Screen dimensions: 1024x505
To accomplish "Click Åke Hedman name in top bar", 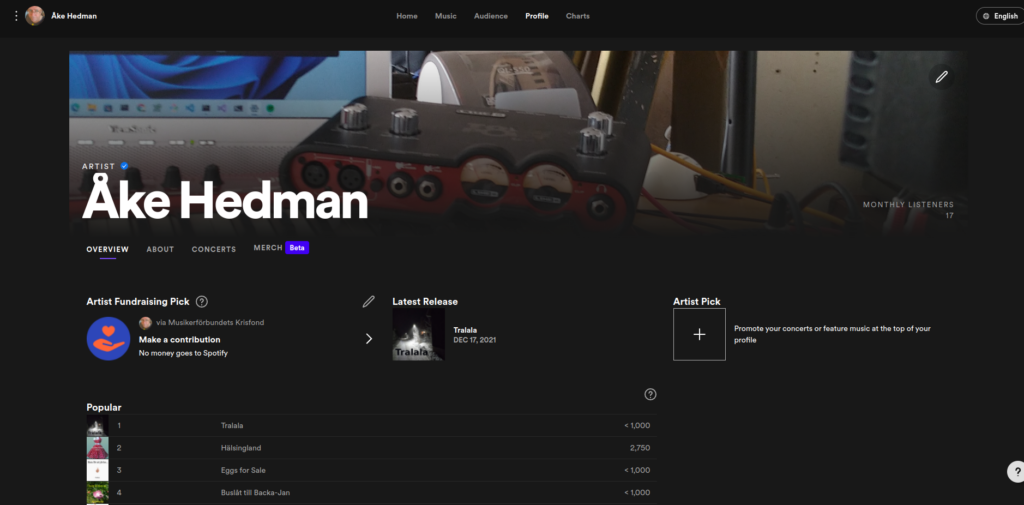I will (x=74, y=16).
